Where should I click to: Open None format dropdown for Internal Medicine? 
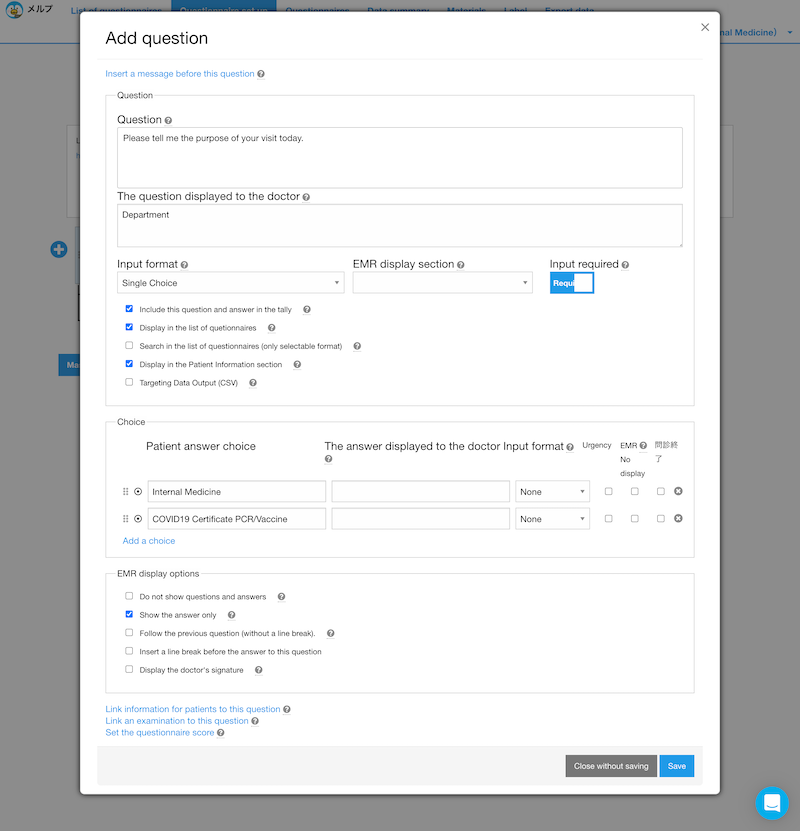[552, 492]
